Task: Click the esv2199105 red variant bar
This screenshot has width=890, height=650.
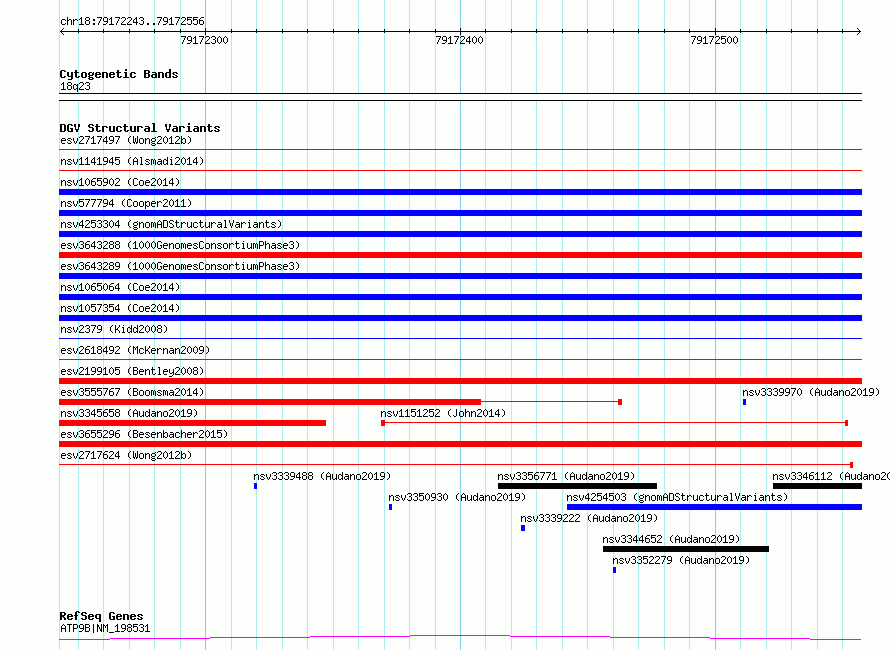Action: click(x=460, y=381)
